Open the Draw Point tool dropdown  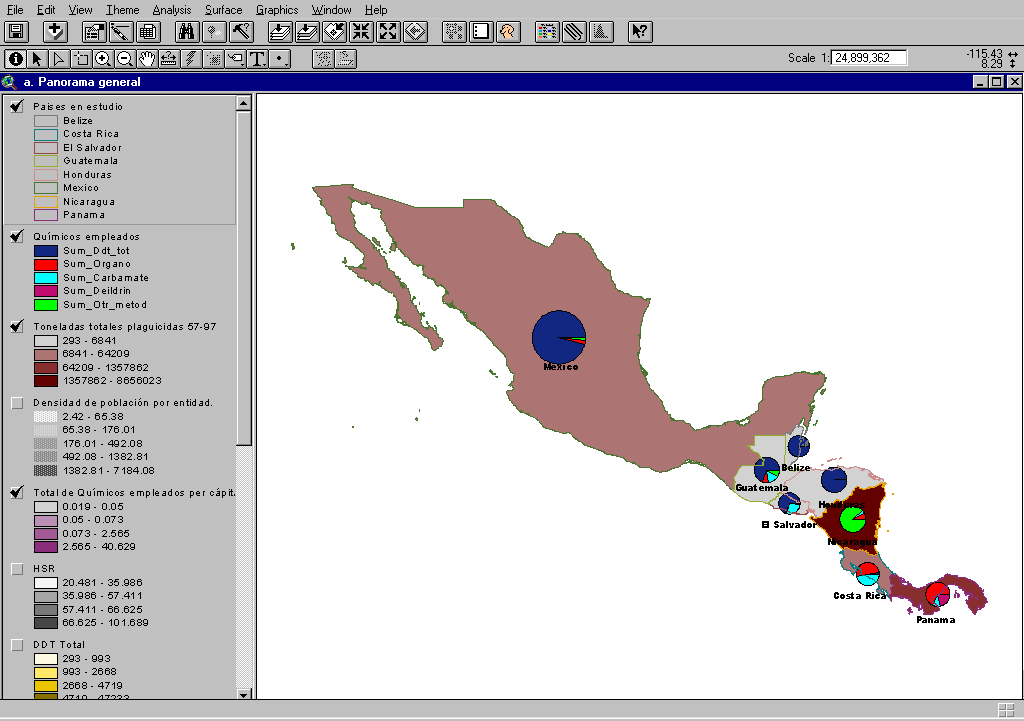(281, 59)
